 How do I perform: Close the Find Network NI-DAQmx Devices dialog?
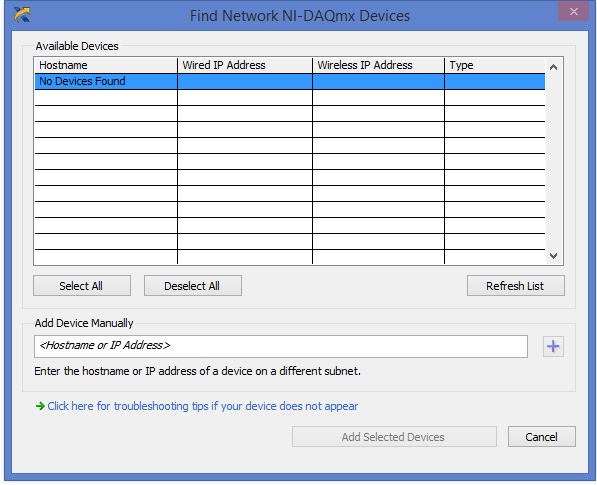click(573, 12)
